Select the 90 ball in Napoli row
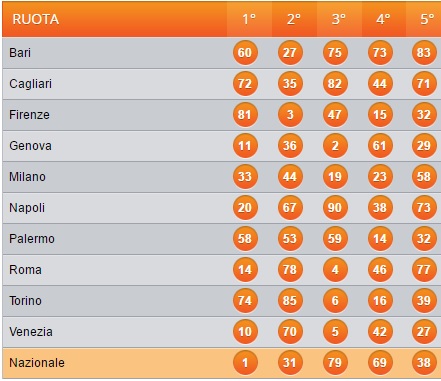The image size is (441, 381). (335, 208)
